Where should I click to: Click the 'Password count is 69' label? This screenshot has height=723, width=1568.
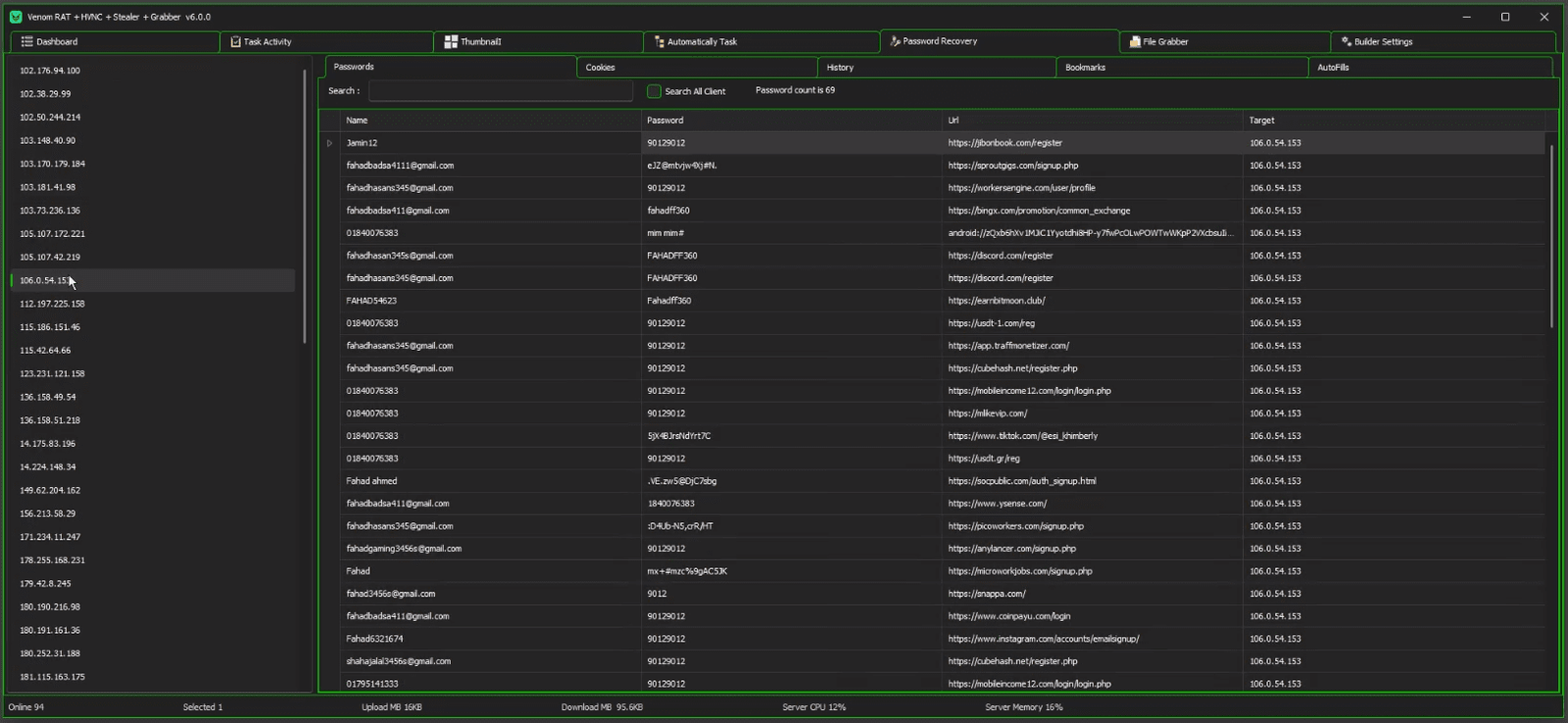795,90
